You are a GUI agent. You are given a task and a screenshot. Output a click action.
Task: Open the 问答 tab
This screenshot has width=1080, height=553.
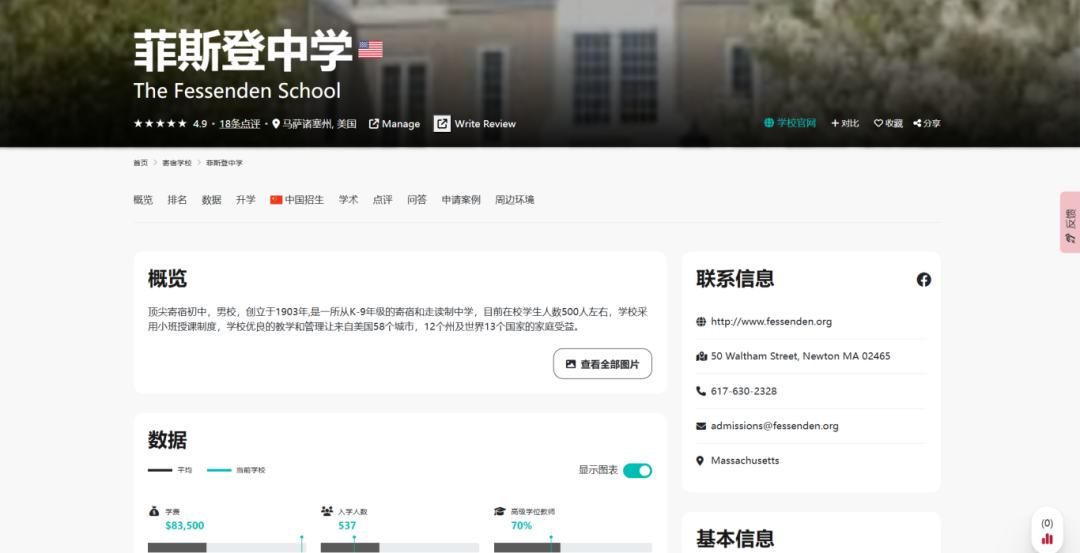pyautogui.click(x=417, y=200)
